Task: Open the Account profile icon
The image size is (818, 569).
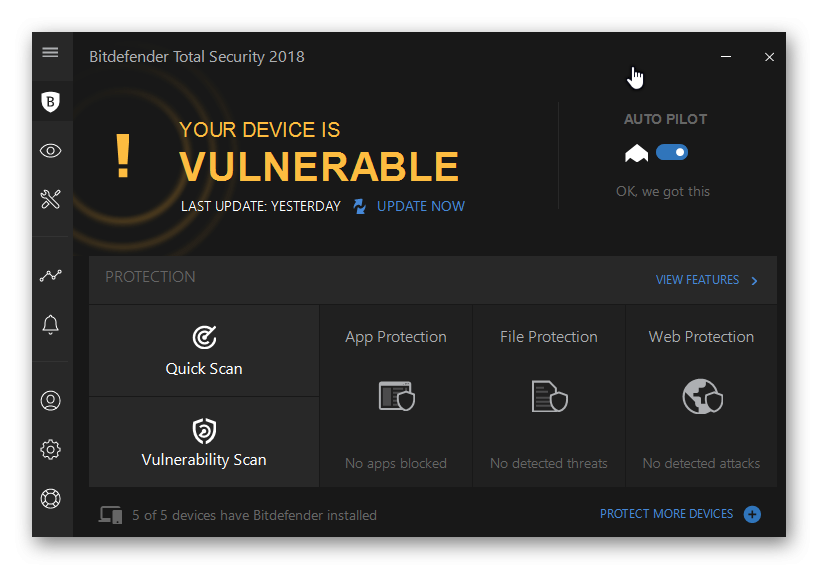Action: click(x=51, y=401)
